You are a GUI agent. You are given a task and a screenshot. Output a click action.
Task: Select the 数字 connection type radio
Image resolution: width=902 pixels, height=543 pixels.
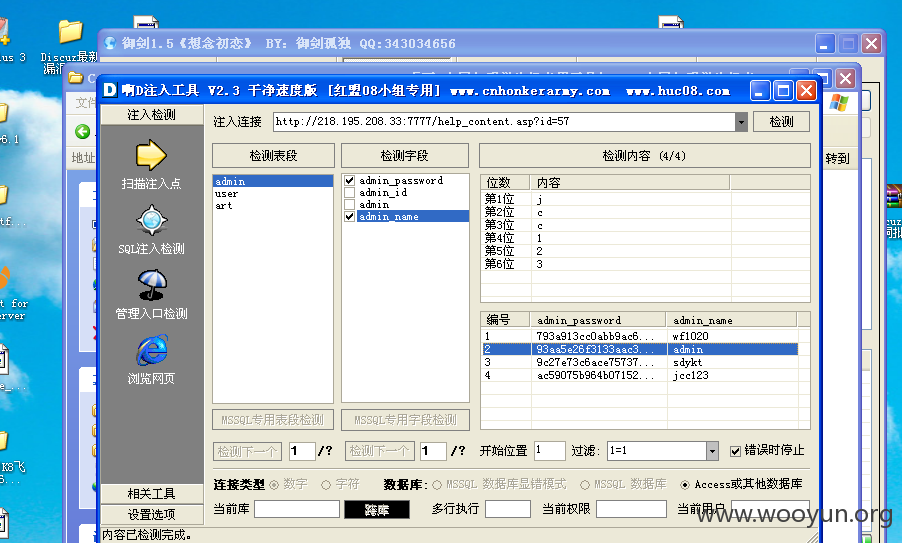pos(274,485)
